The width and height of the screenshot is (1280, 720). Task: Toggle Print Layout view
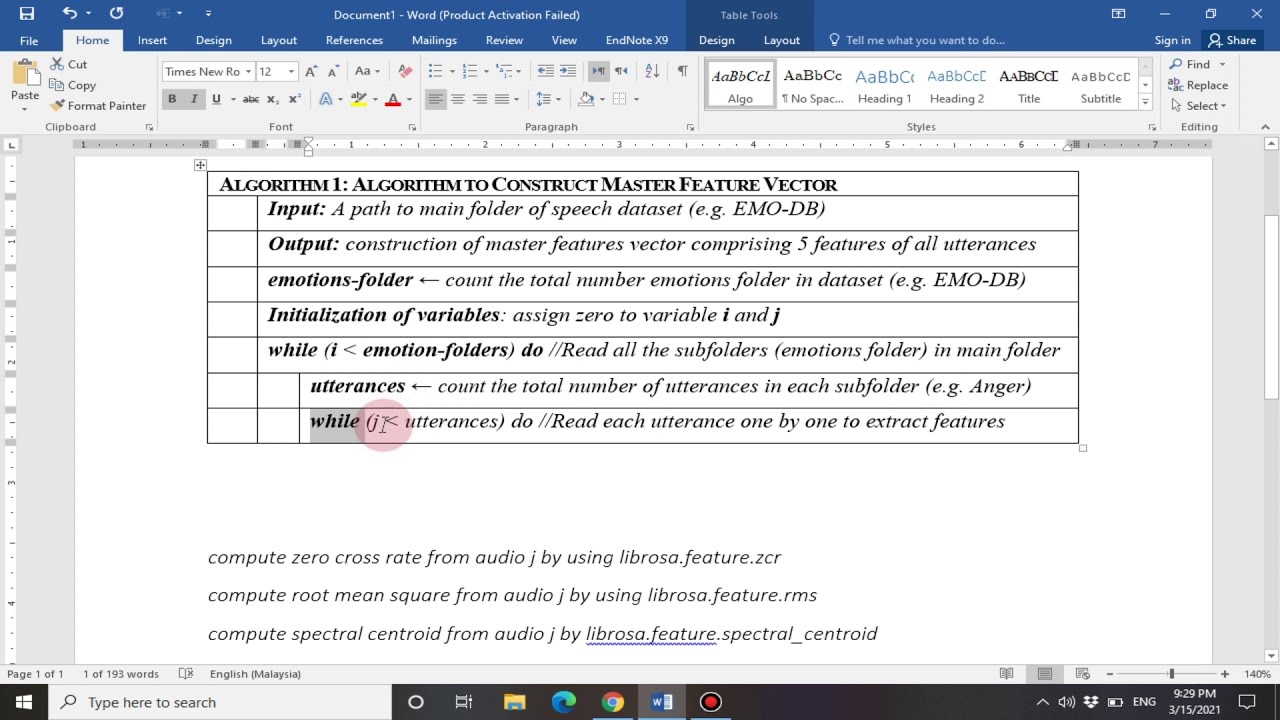(1044, 674)
